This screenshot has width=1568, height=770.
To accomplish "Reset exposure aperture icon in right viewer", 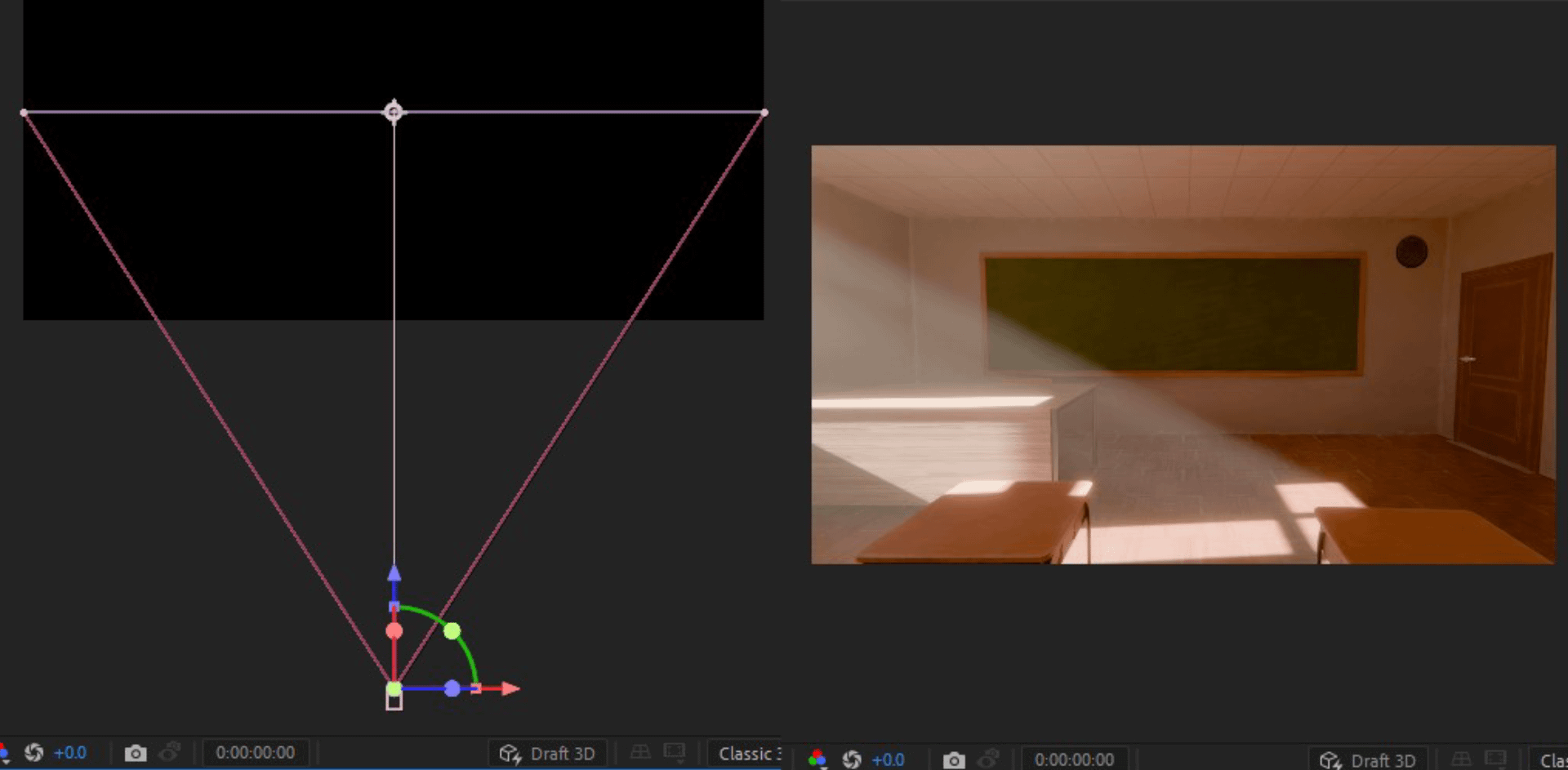I will (x=852, y=760).
